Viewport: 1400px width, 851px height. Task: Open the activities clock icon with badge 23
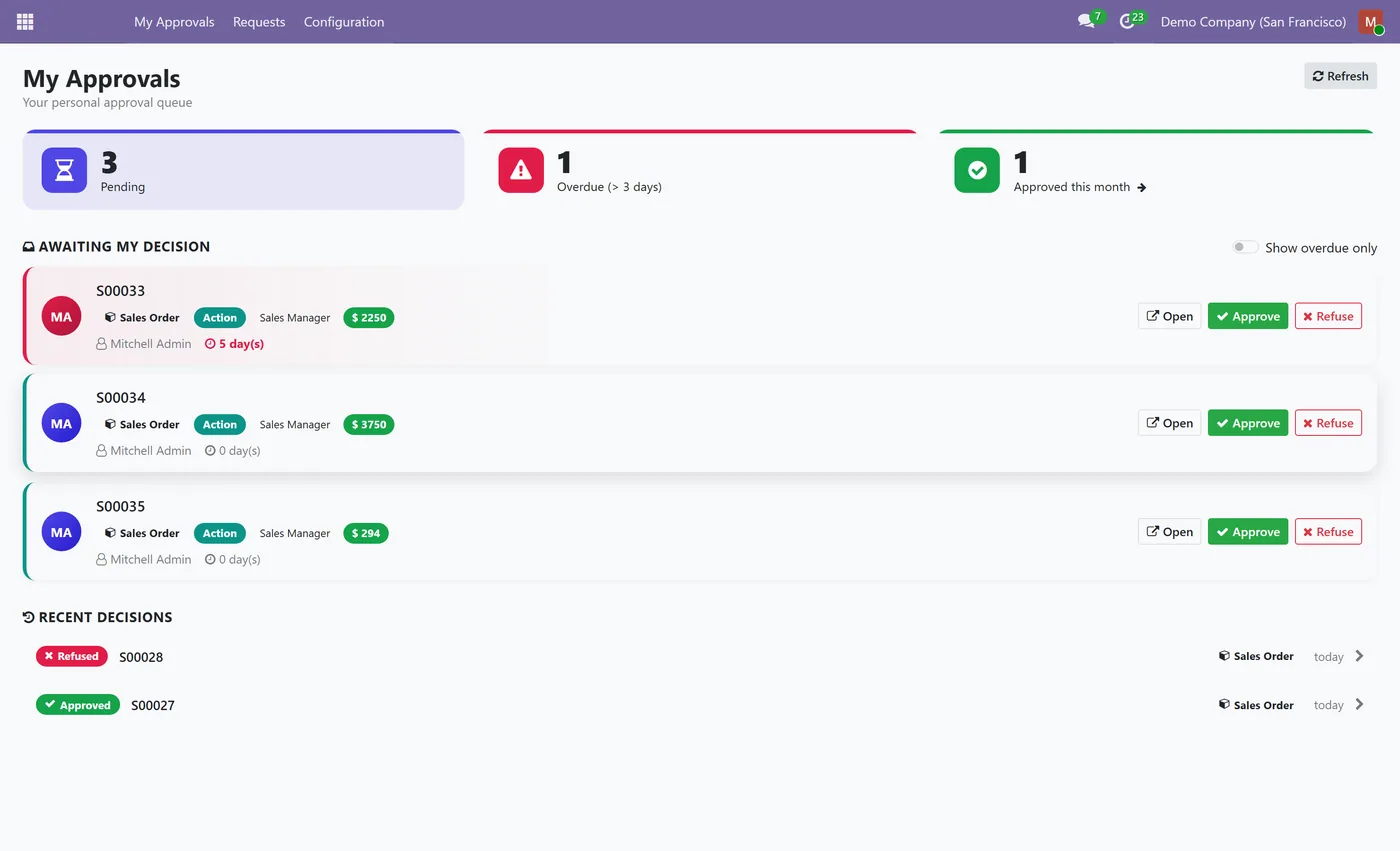click(x=1127, y=21)
